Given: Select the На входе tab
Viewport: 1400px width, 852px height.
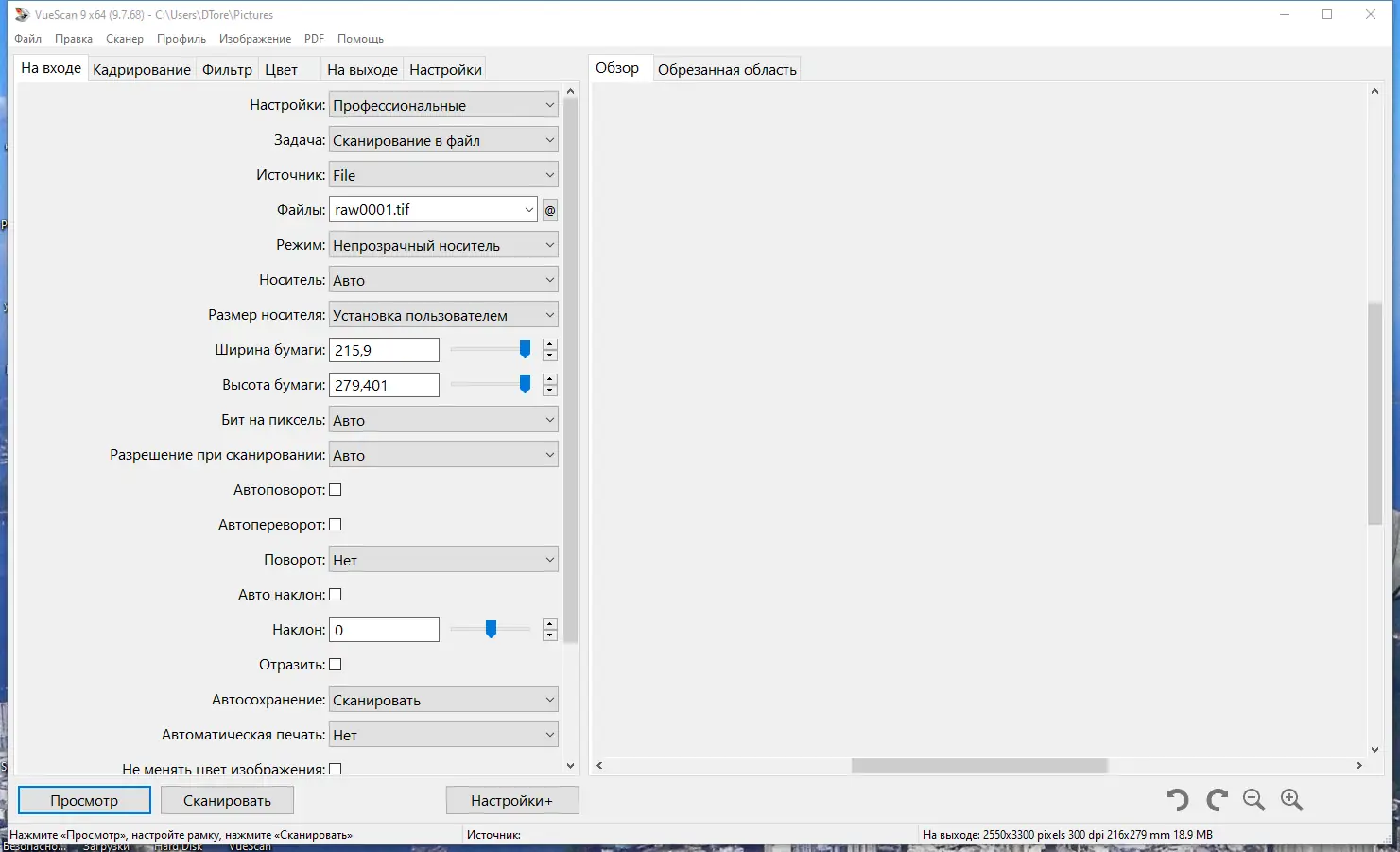Looking at the screenshot, I should coord(51,69).
